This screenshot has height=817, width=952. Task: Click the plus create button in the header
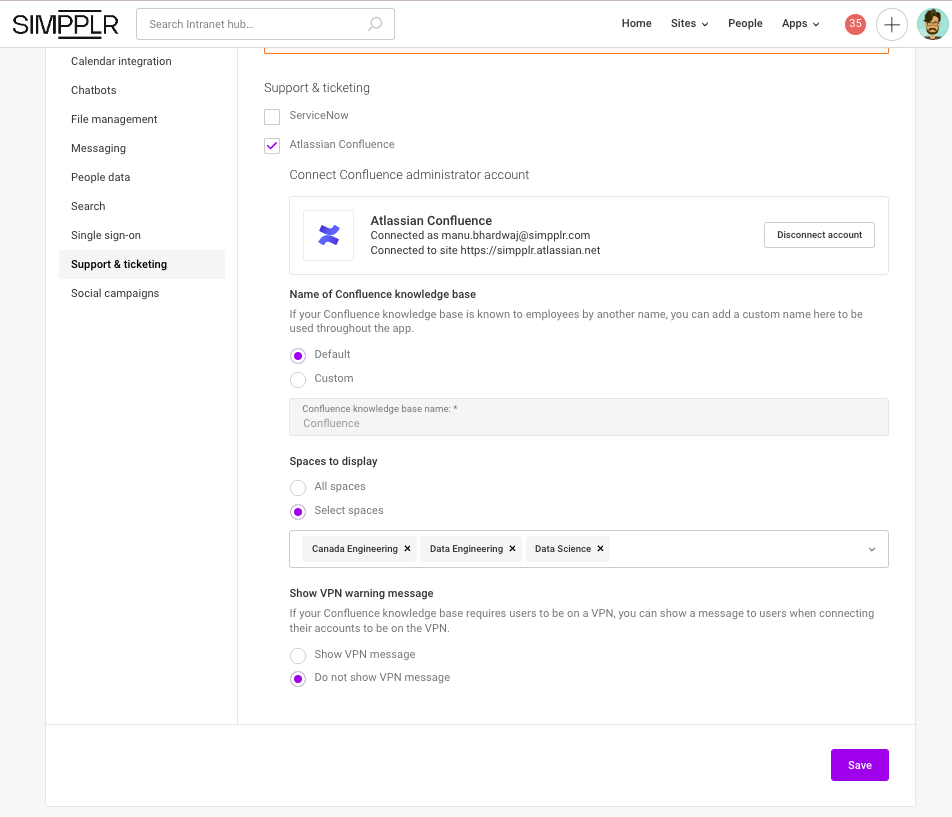coord(891,24)
